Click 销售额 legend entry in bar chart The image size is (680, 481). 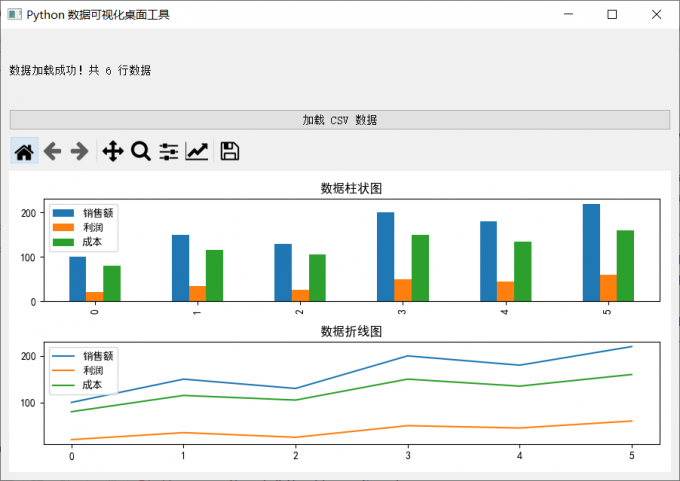98,213
